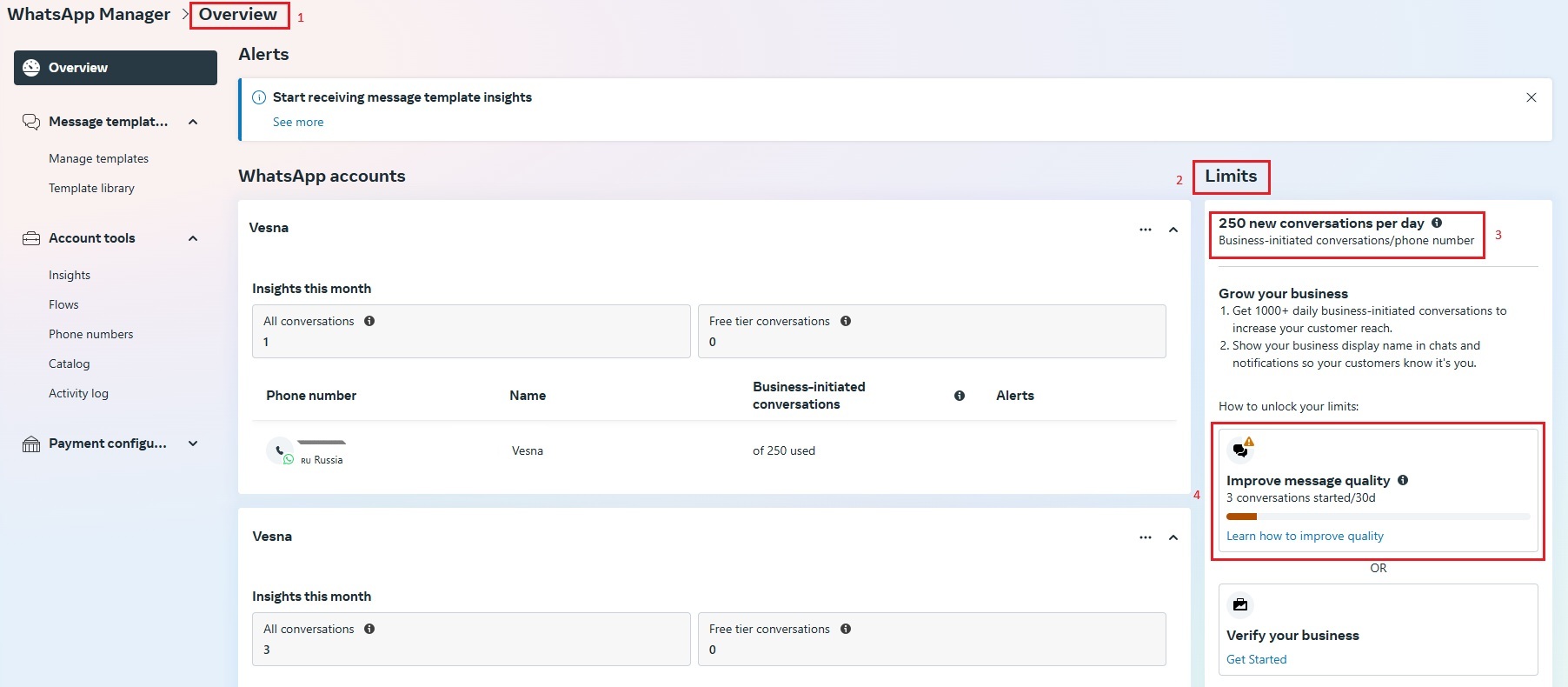Collapse the Account tools sidebar section
This screenshot has width=1568, height=687.
pyautogui.click(x=193, y=238)
